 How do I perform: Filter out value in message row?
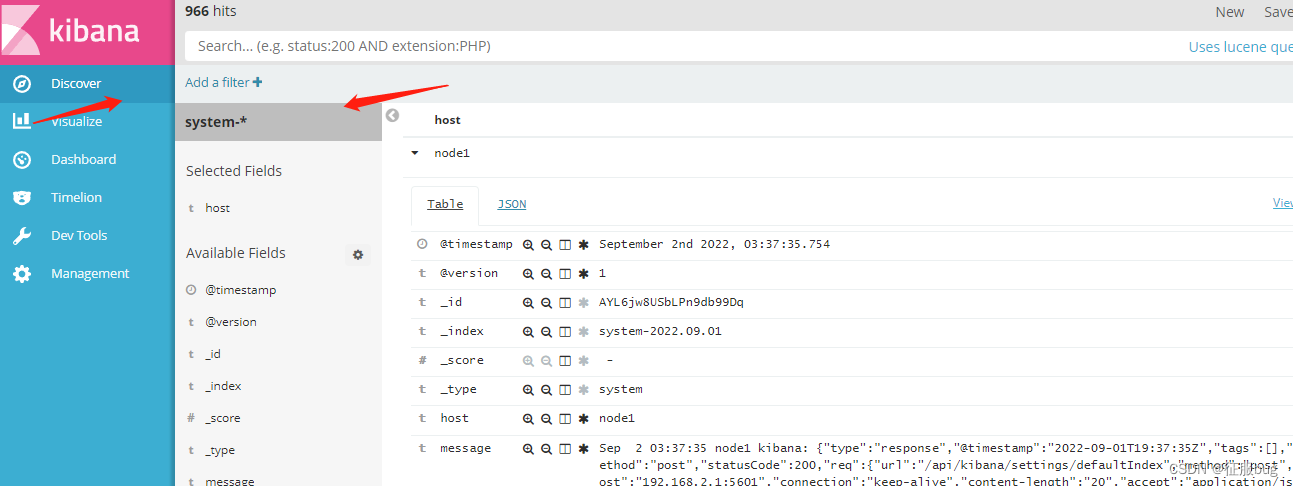pyautogui.click(x=546, y=448)
